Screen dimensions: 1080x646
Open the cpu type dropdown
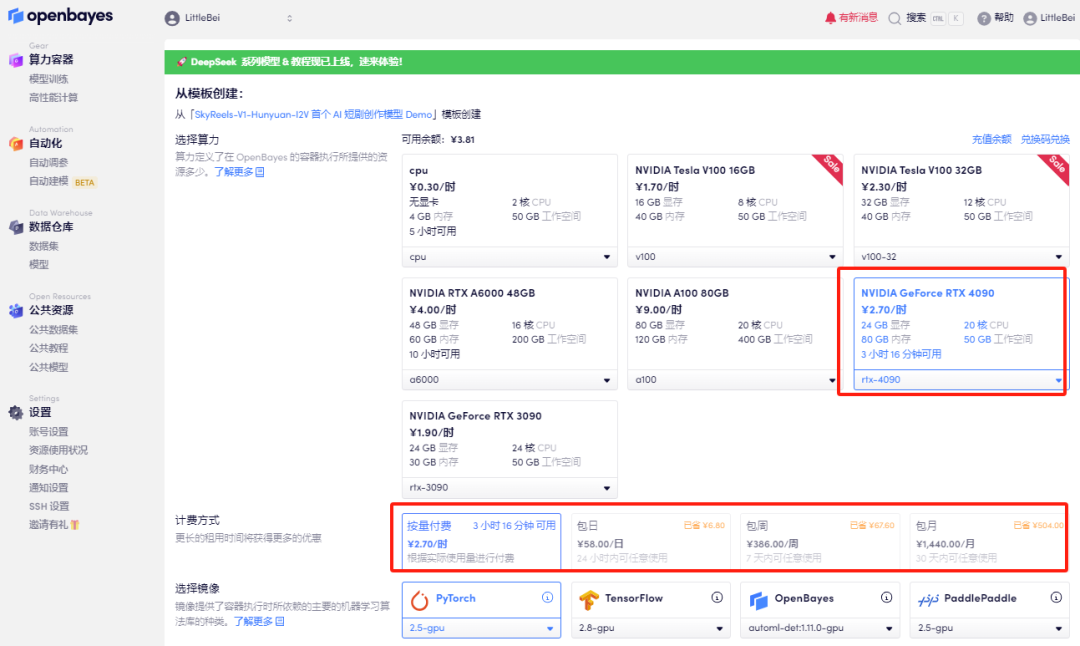509,257
